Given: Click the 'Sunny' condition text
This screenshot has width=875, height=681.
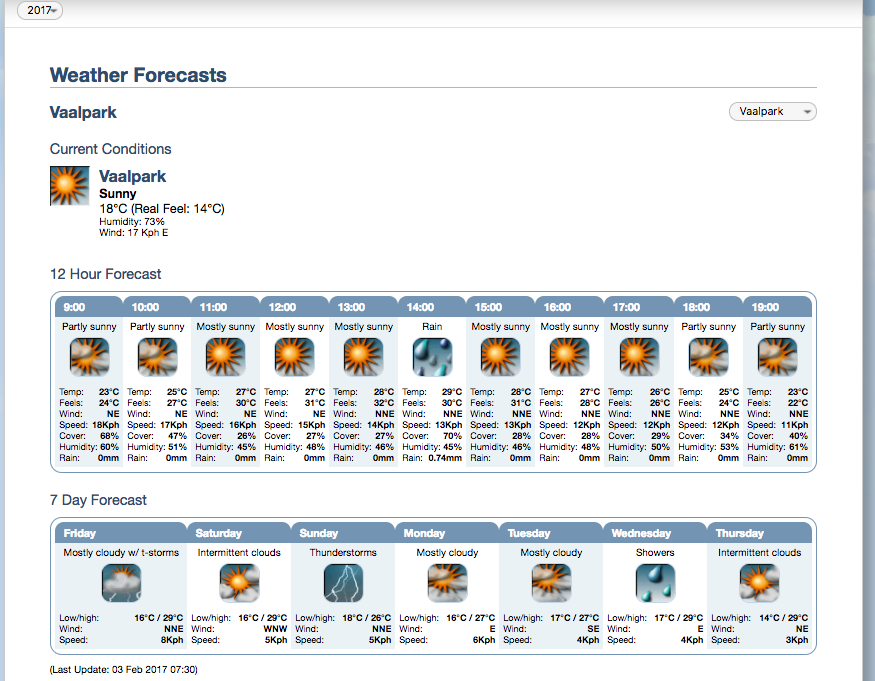Looking at the screenshot, I should click(118, 194).
